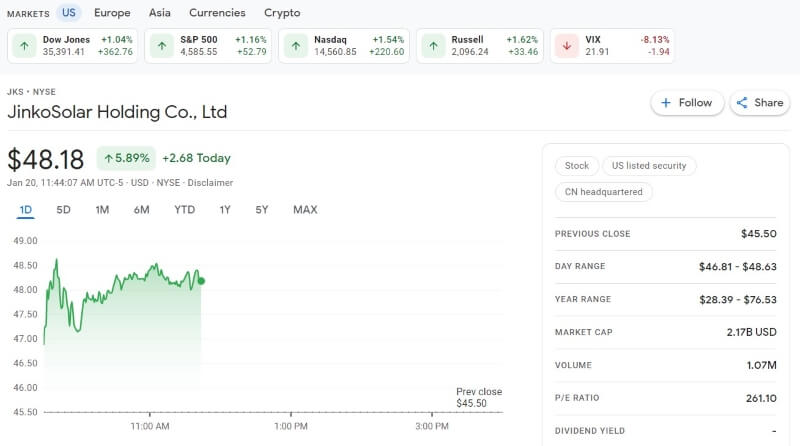The width and height of the screenshot is (800, 446).
Task: Switch to the Europe markets tab
Action: 112,13
